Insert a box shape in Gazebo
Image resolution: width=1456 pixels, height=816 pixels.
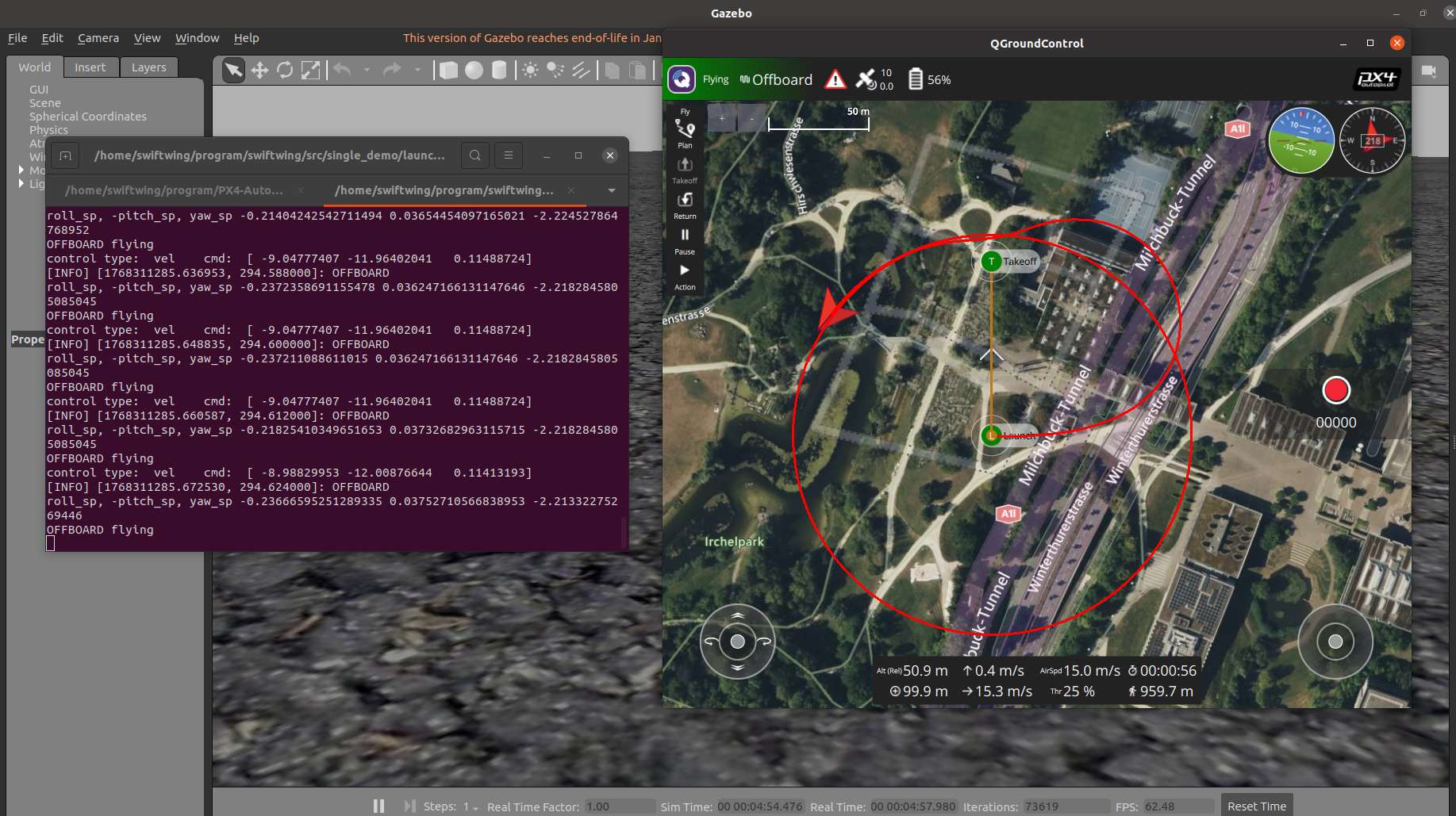point(448,71)
